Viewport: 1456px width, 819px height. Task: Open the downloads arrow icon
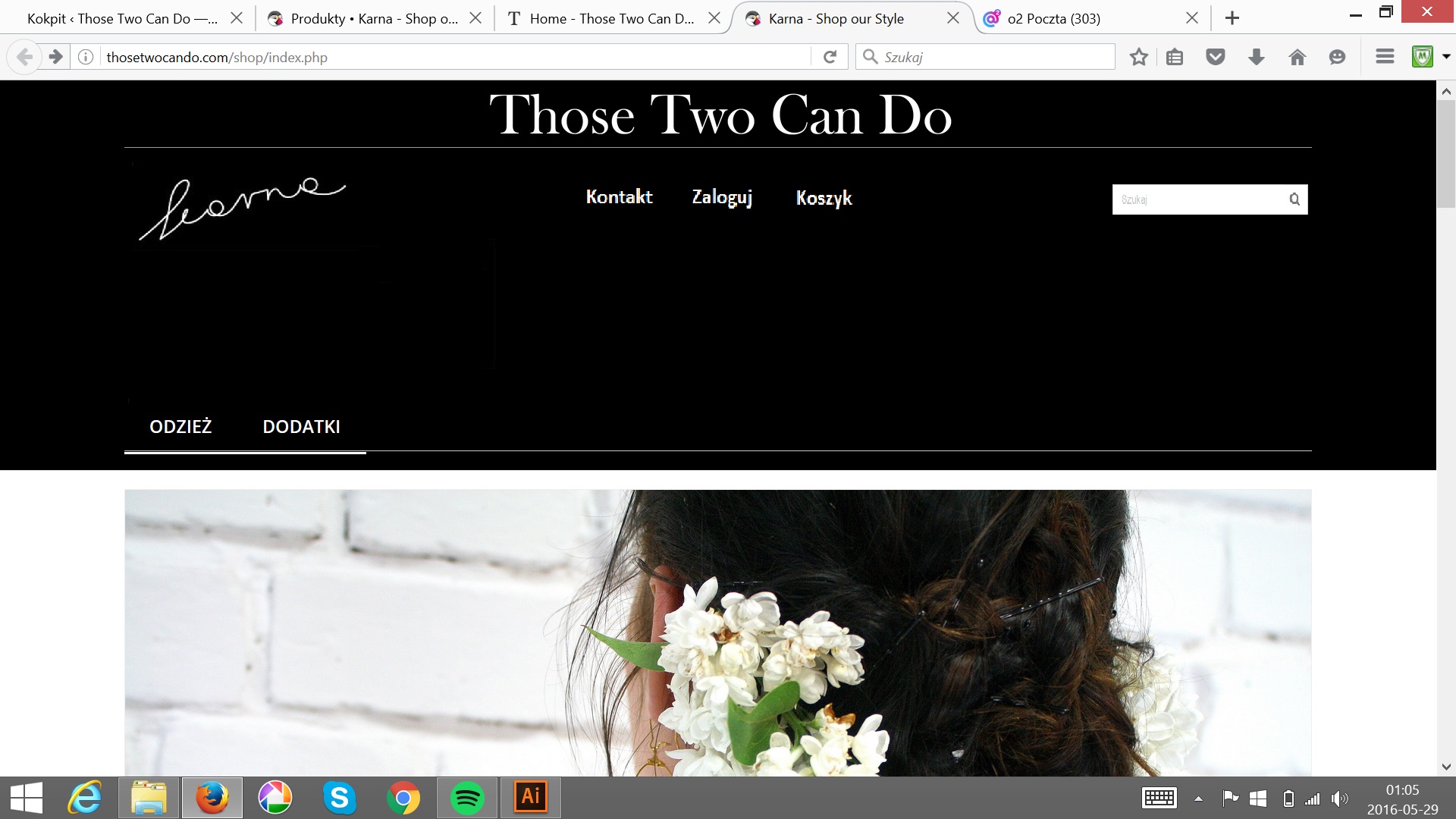[x=1257, y=57]
